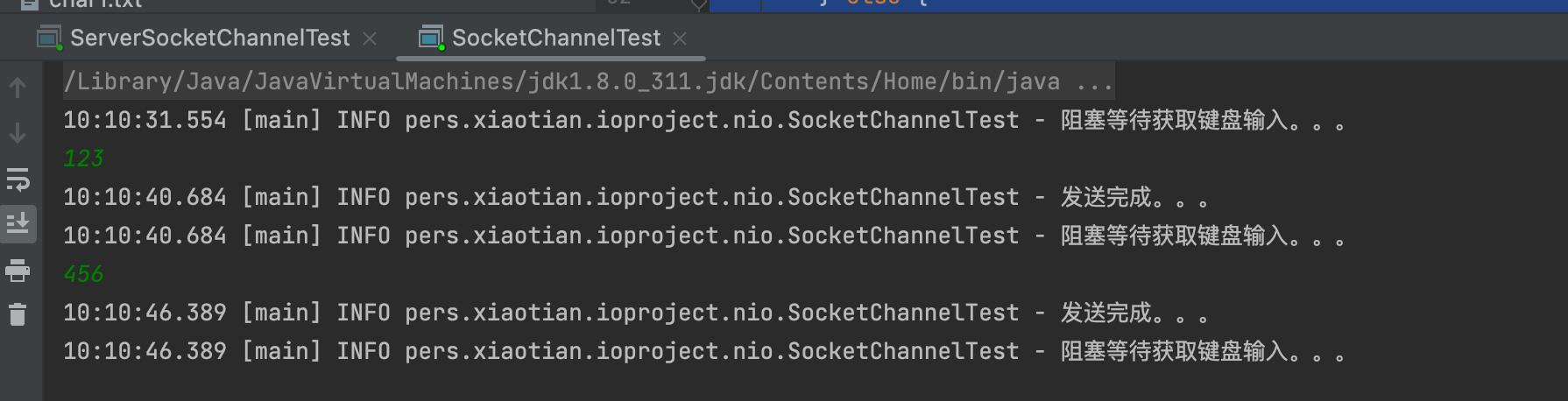Image resolution: width=1568 pixels, height=401 pixels.
Task: Close the ServerSocketChannelTest run tab
Action: (370, 39)
